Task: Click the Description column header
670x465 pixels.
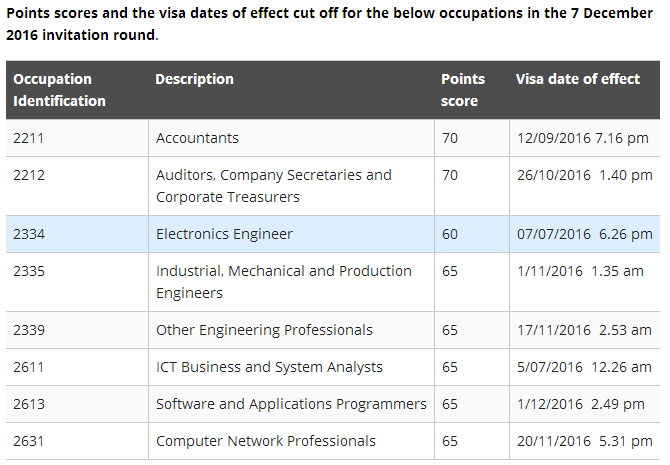Action: 194,79
